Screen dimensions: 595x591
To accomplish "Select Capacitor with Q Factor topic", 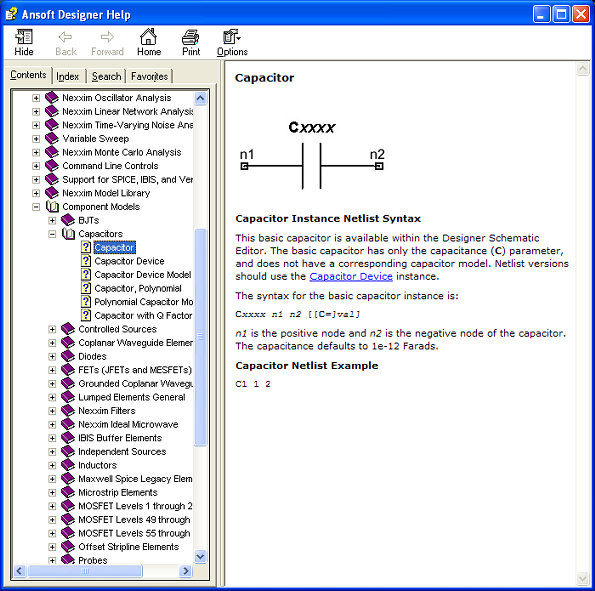I will 143,315.
